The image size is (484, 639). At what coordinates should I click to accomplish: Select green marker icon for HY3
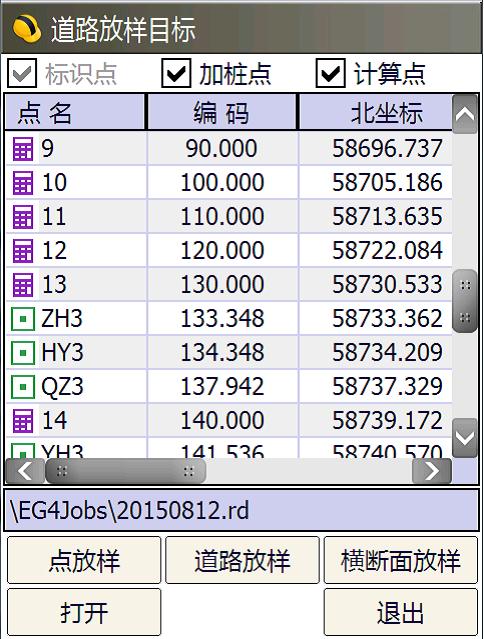pos(23,353)
